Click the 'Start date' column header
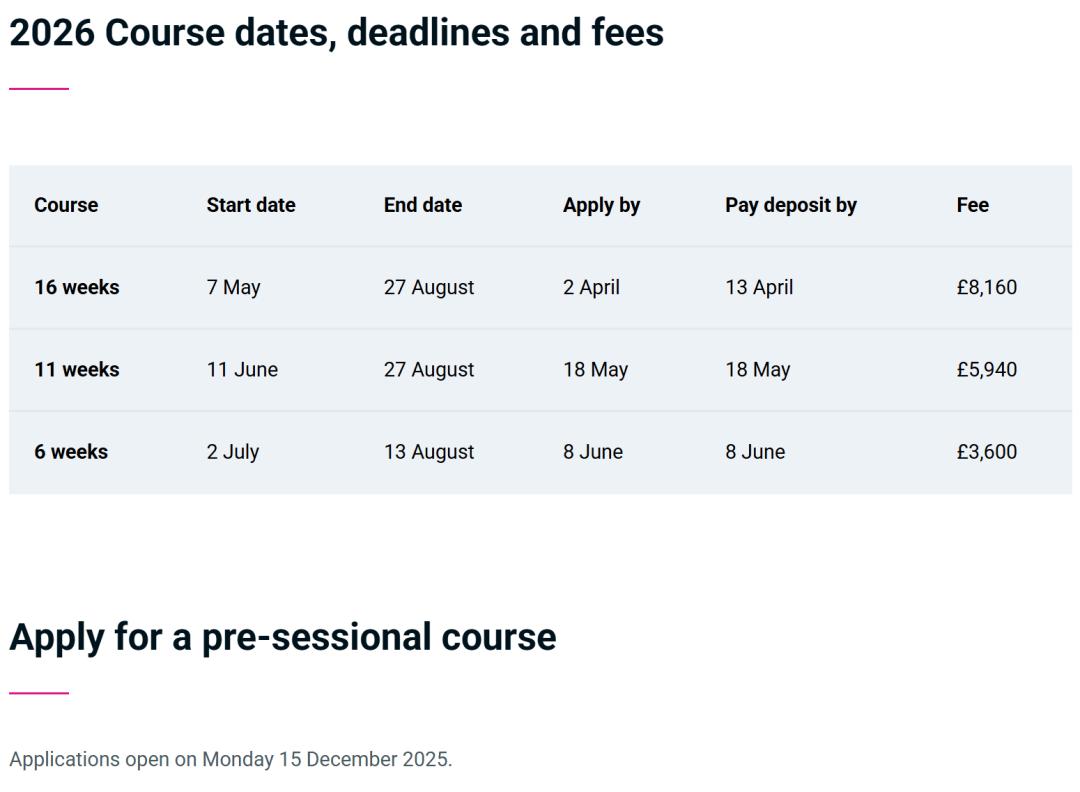 coord(251,205)
